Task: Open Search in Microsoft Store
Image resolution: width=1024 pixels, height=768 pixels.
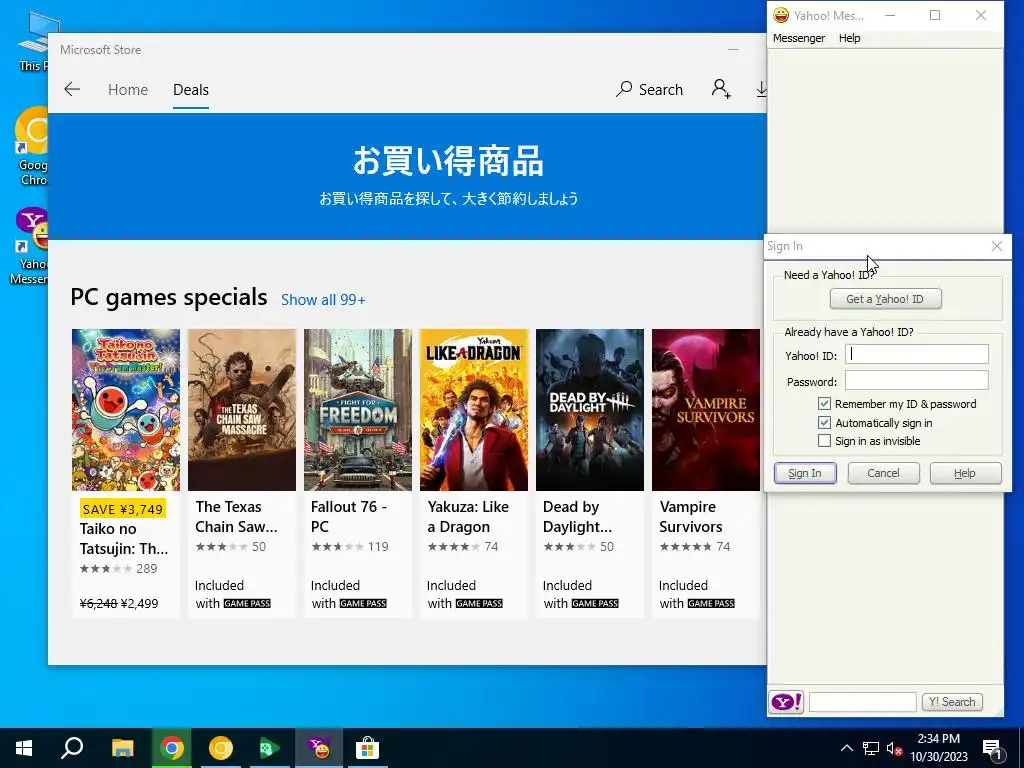Action: tap(649, 89)
